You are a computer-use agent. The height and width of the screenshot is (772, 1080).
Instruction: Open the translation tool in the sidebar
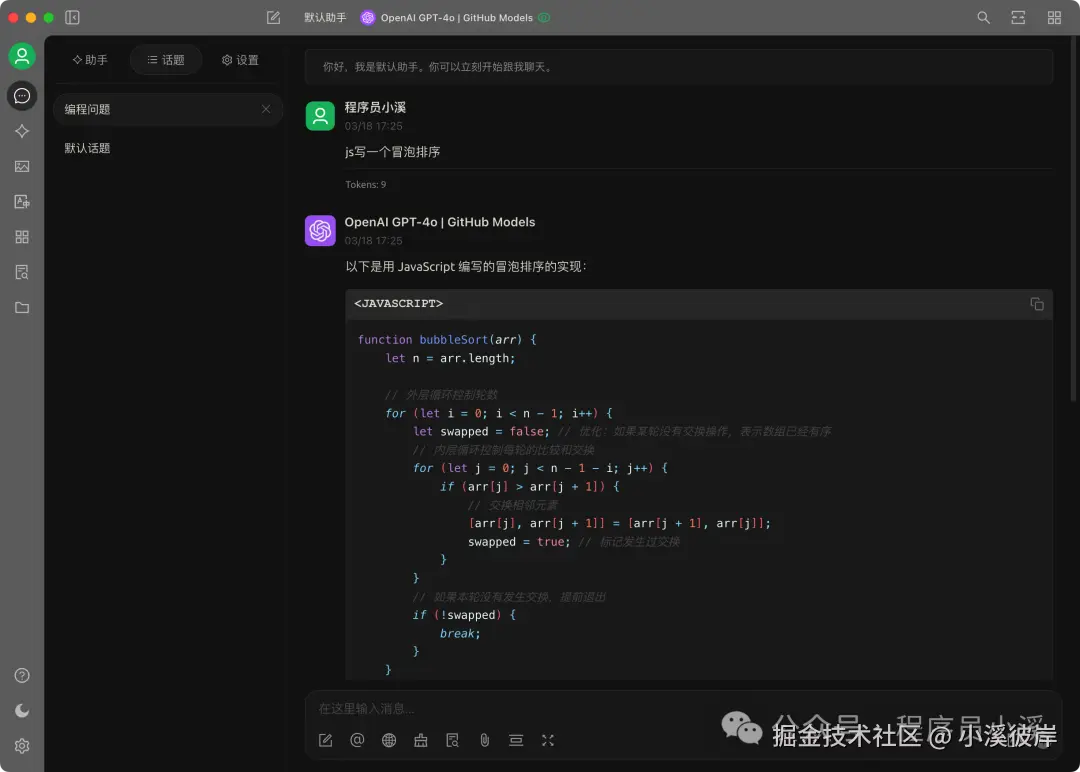coord(22,201)
